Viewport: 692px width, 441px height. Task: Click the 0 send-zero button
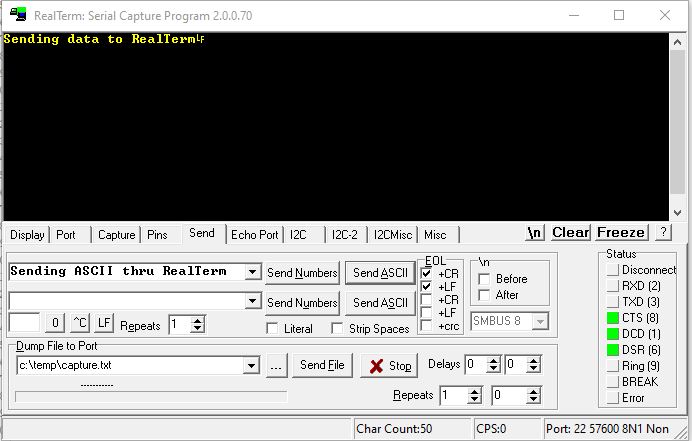55,324
